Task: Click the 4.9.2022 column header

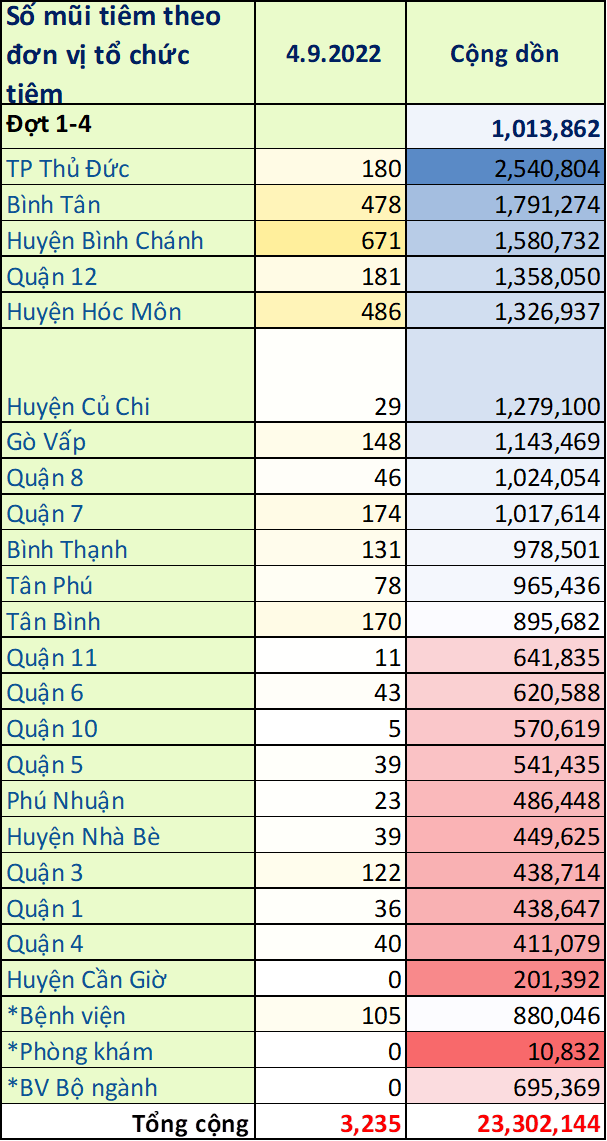Action: 331,53
